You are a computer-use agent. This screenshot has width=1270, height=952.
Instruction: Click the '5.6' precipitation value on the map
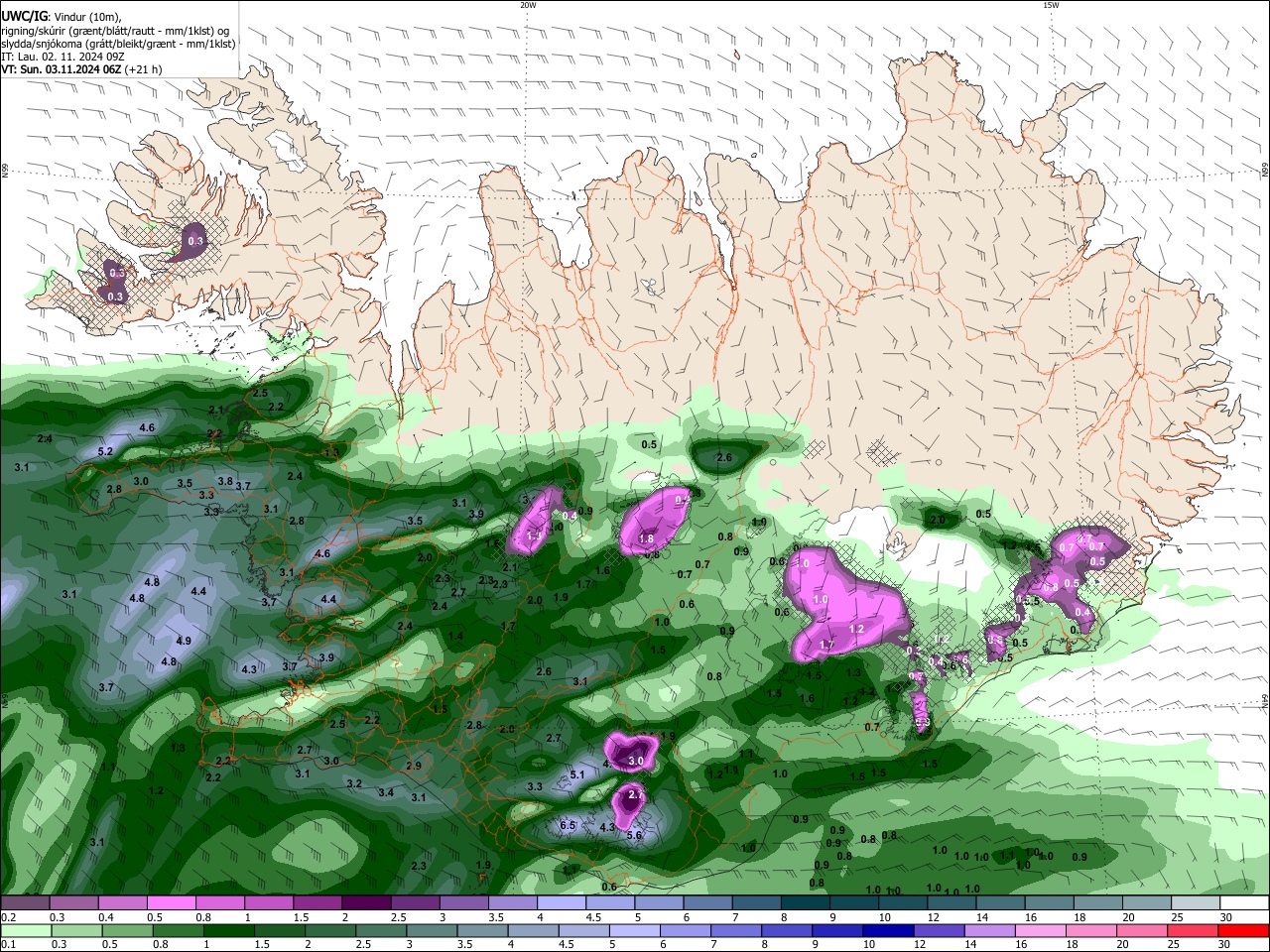pyautogui.click(x=635, y=835)
